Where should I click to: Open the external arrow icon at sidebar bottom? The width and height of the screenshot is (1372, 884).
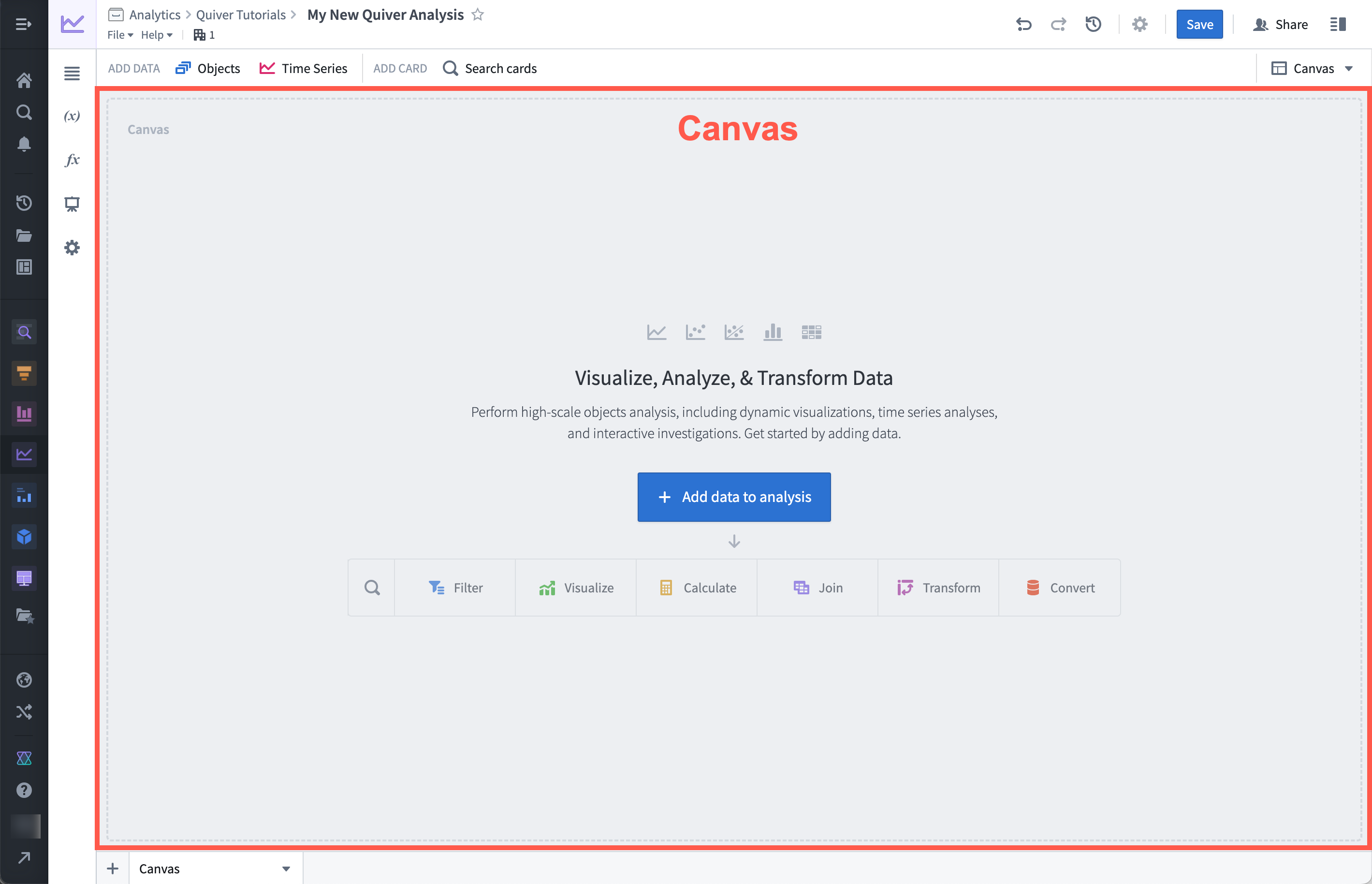24,858
